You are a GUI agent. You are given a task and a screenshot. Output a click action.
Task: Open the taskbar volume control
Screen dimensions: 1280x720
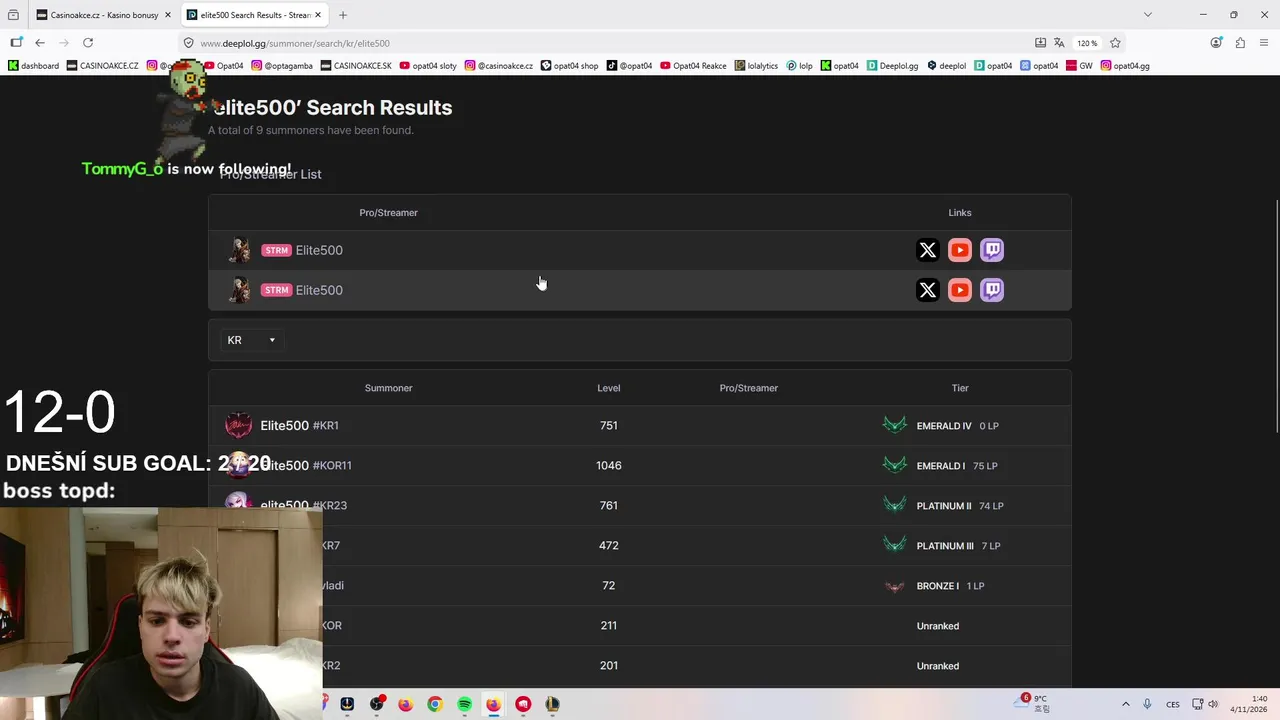coord(1213,704)
